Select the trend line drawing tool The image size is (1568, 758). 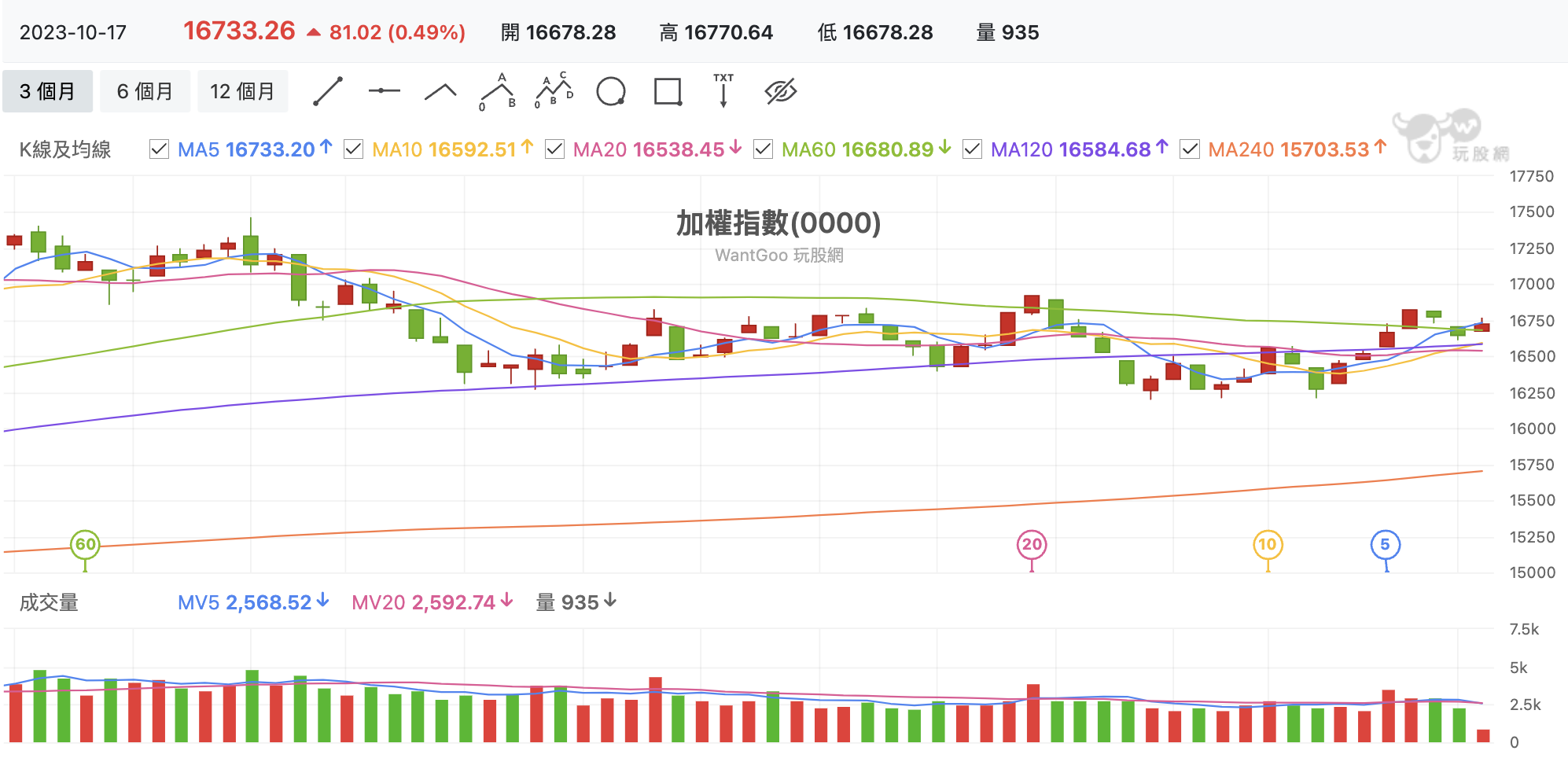pyautogui.click(x=328, y=91)
